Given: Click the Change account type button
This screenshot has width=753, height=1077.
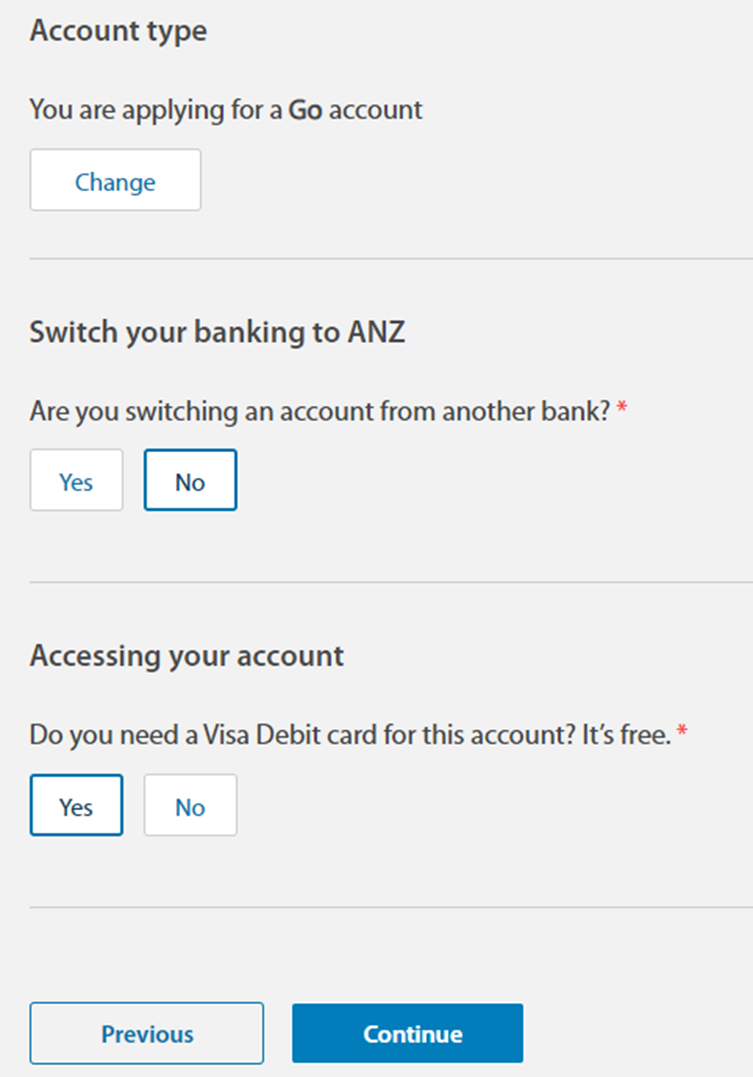Looking at the screenshot, I should [115, 181].
